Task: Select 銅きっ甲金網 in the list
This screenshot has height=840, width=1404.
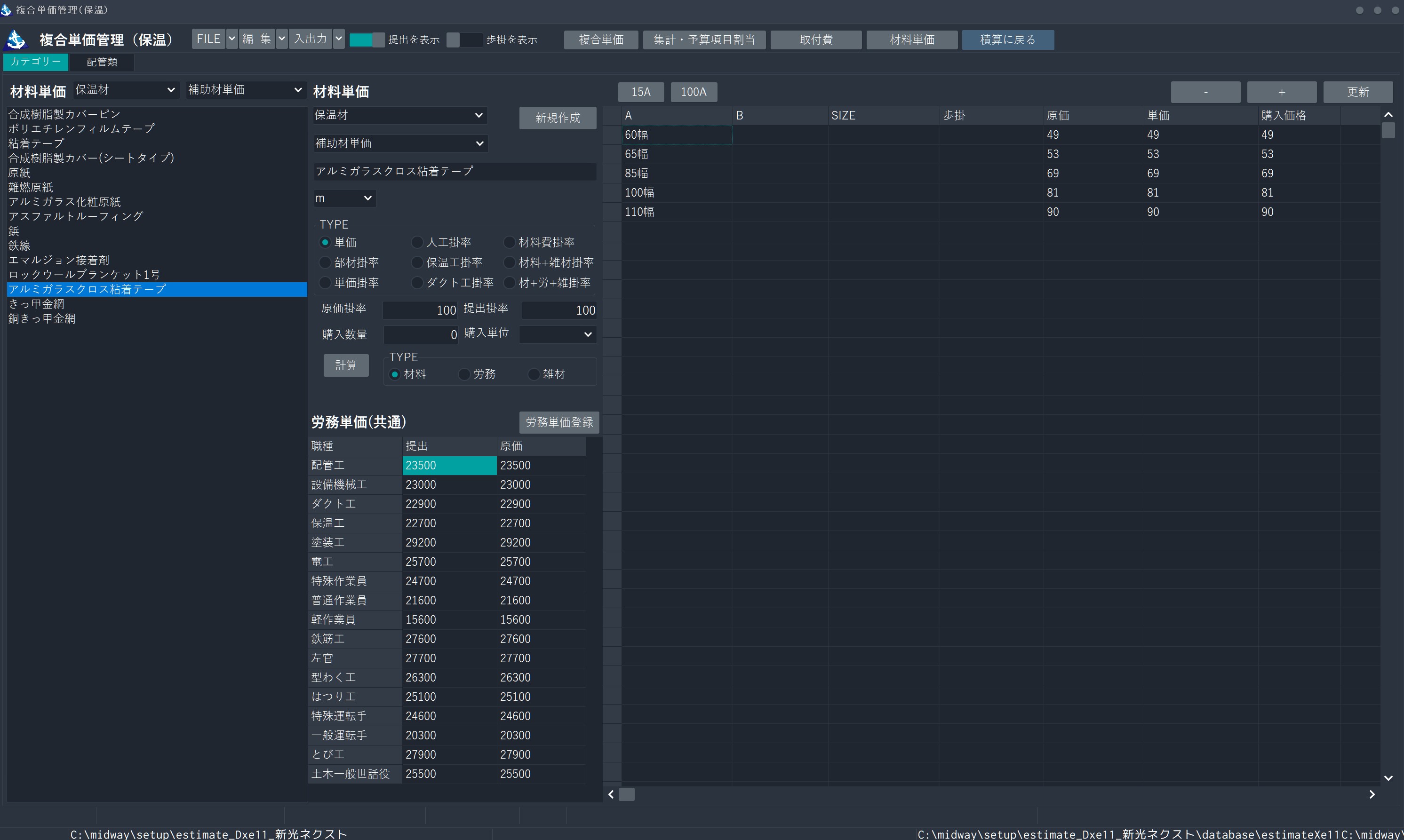Action: 157,319
